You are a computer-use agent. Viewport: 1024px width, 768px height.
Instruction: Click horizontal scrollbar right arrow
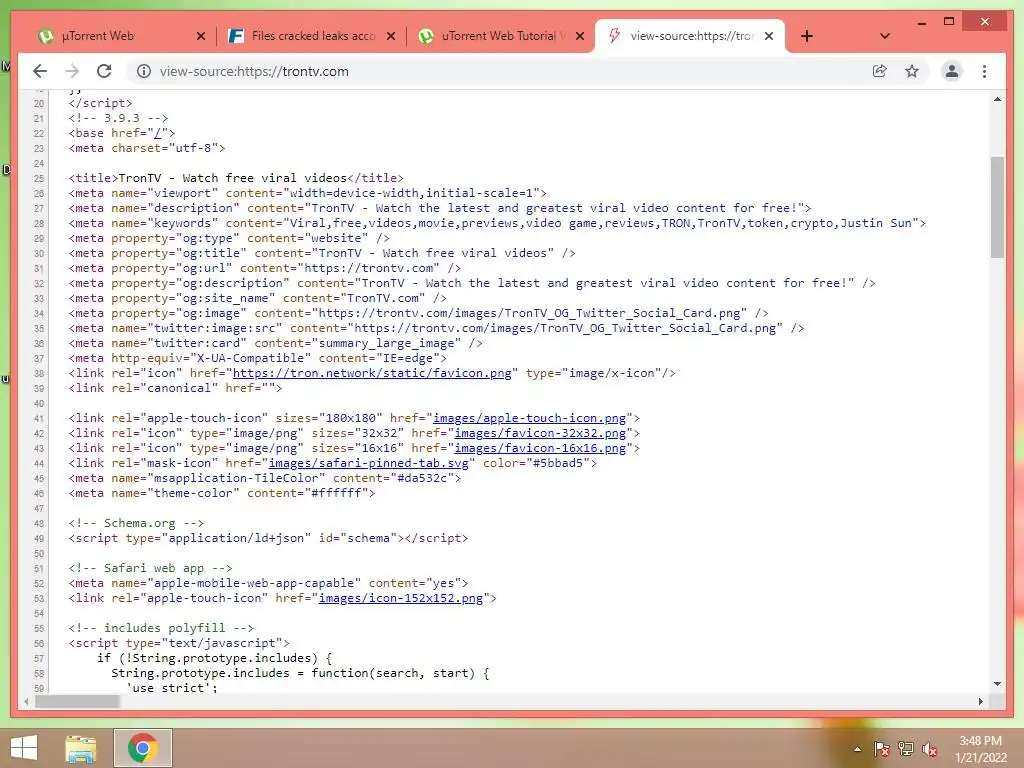pyautogui.click(x=981, y=701)
